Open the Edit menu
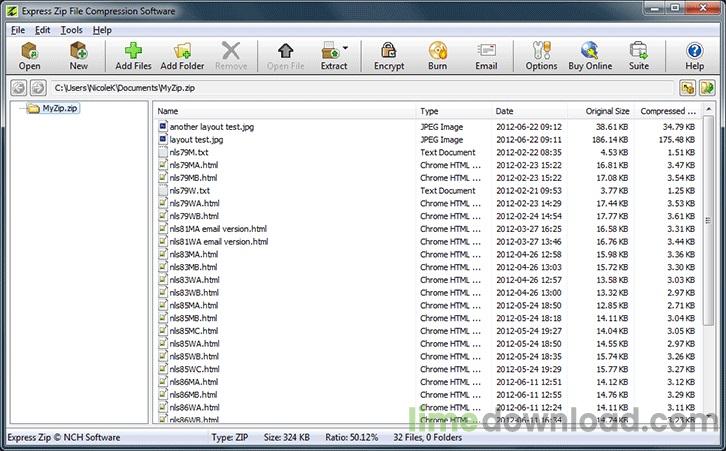Viewport: 726px width, 451px height. [x=43, y=30]
